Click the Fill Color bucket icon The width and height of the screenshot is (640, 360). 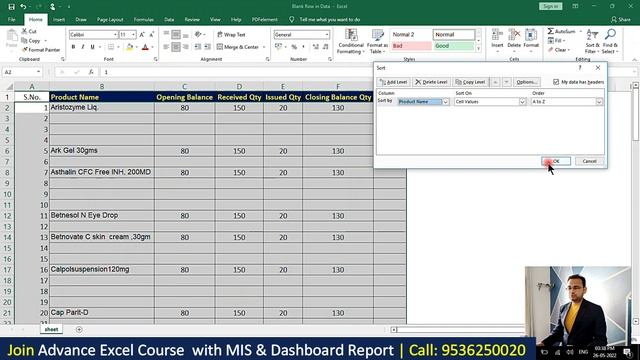point(129,47)
